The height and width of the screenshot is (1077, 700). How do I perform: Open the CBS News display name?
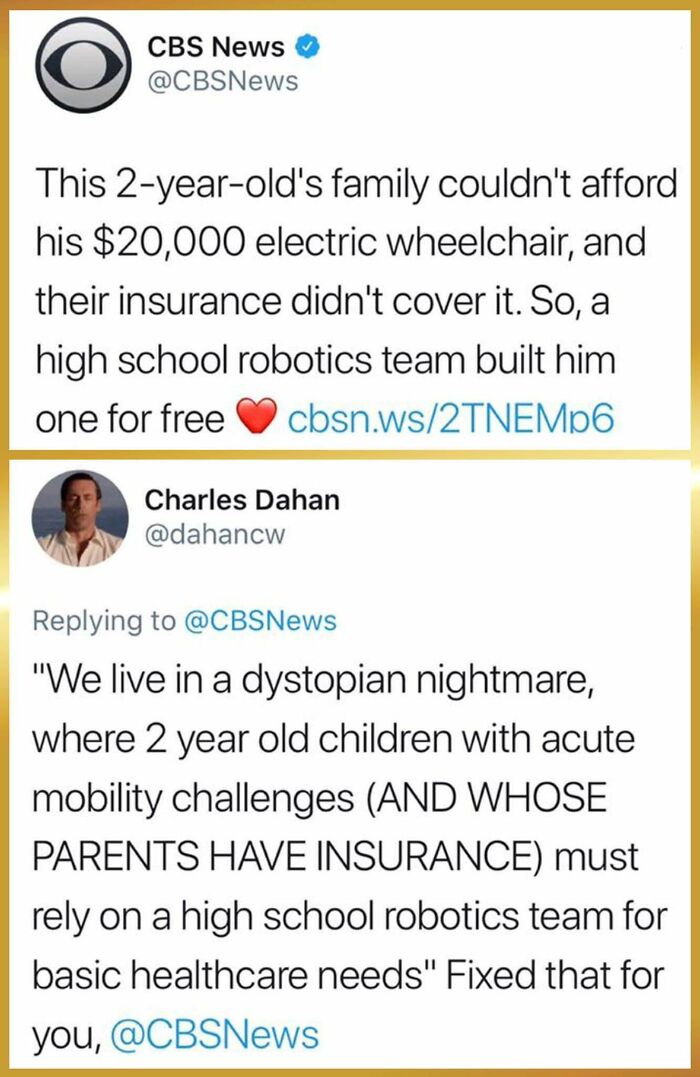point(216,46)
